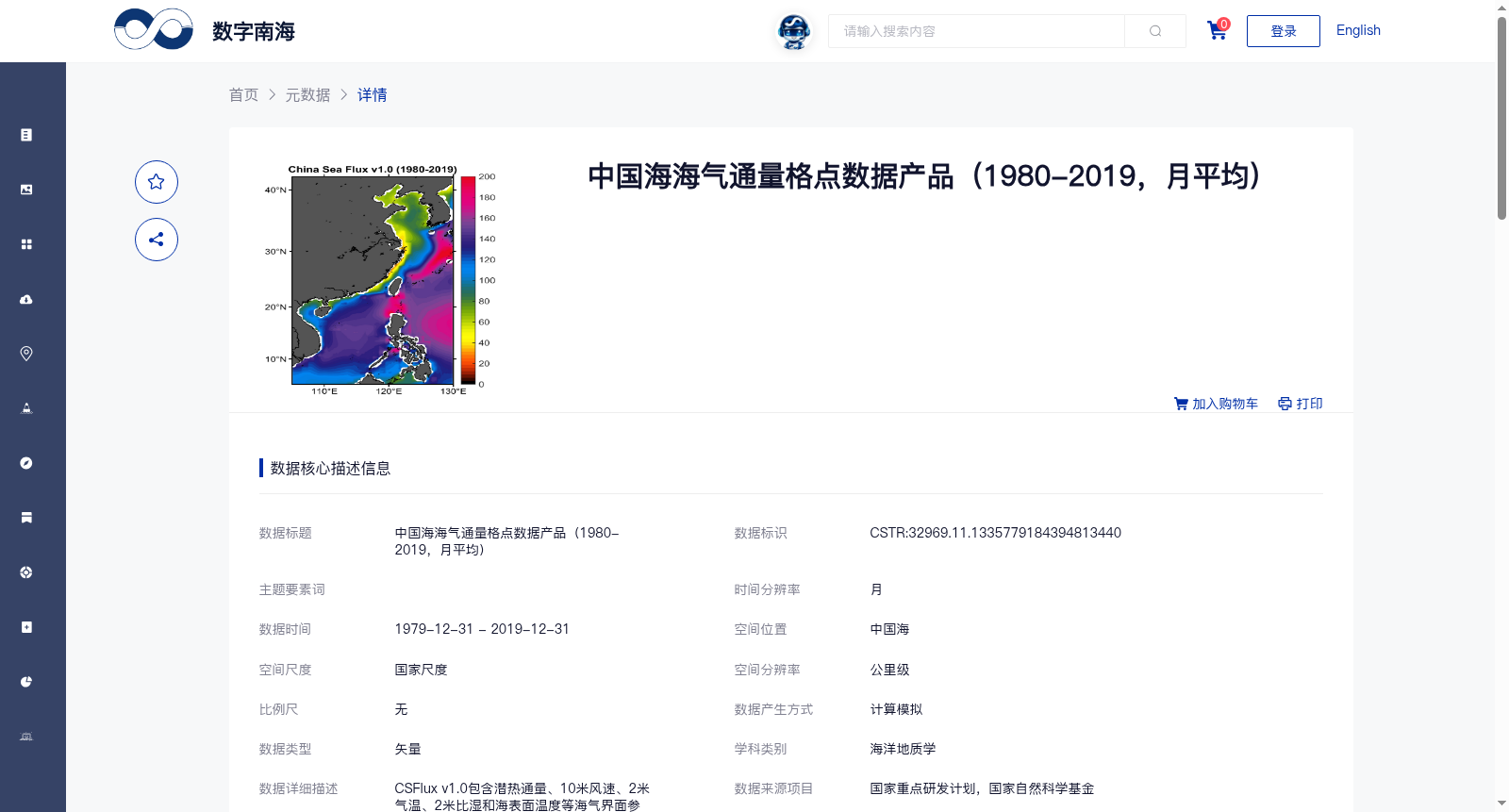
Task: Open the plus-square sidebar icon
Action: point(26,627)
